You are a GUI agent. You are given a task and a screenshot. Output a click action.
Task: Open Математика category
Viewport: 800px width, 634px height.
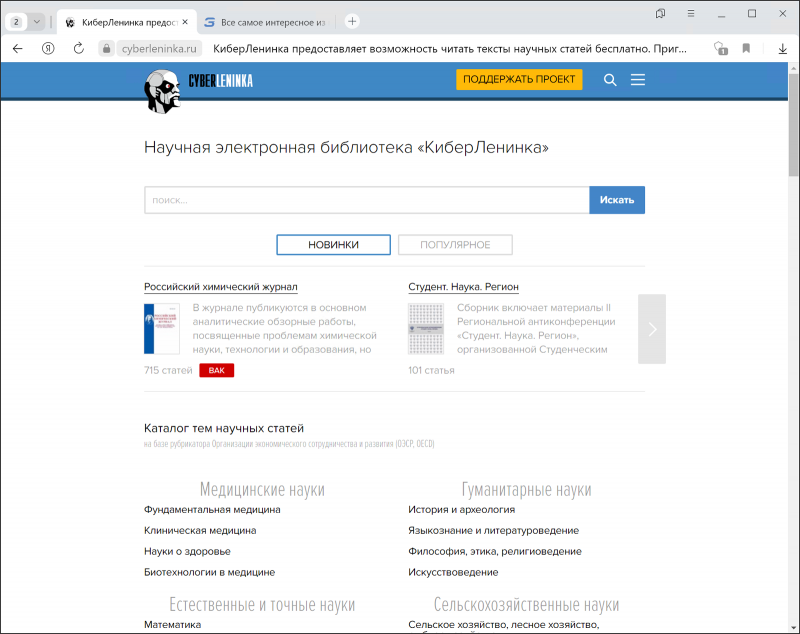click(172, 625)
